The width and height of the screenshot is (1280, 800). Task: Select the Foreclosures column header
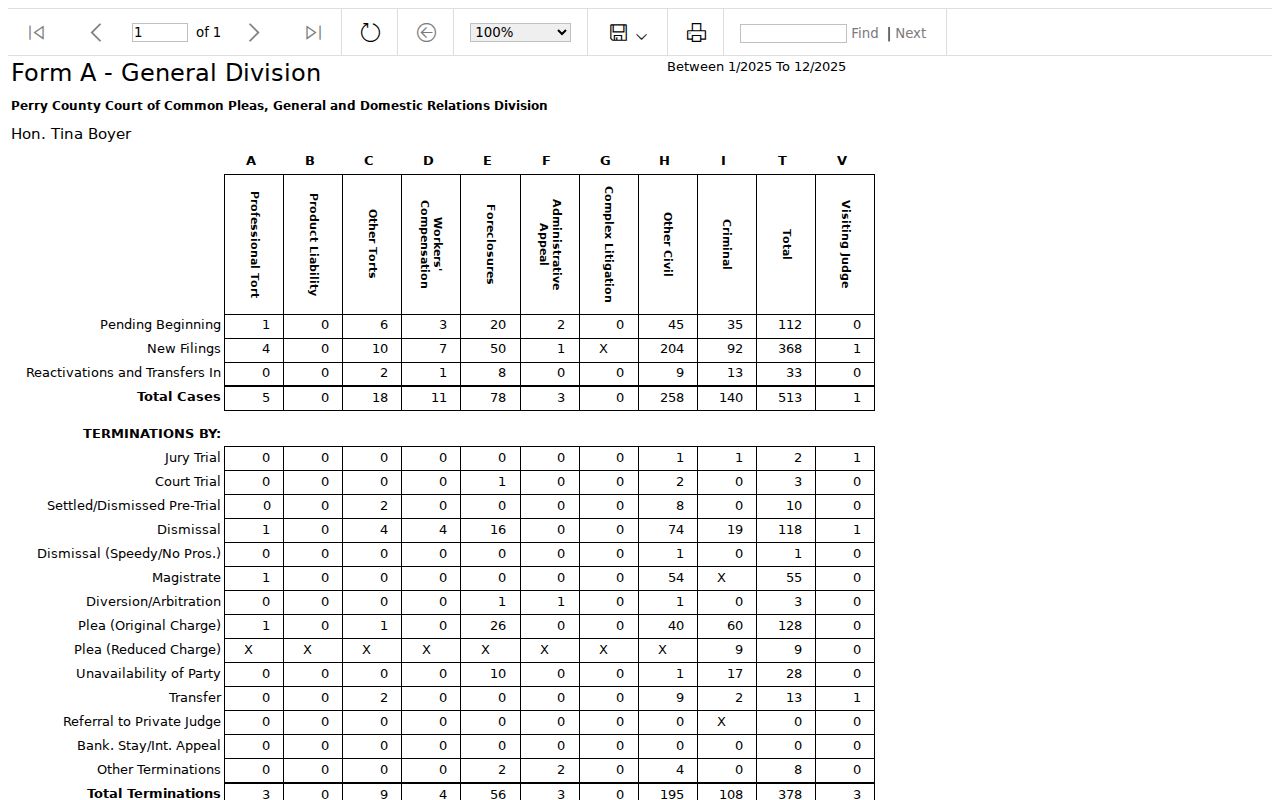tap(490, 244)
